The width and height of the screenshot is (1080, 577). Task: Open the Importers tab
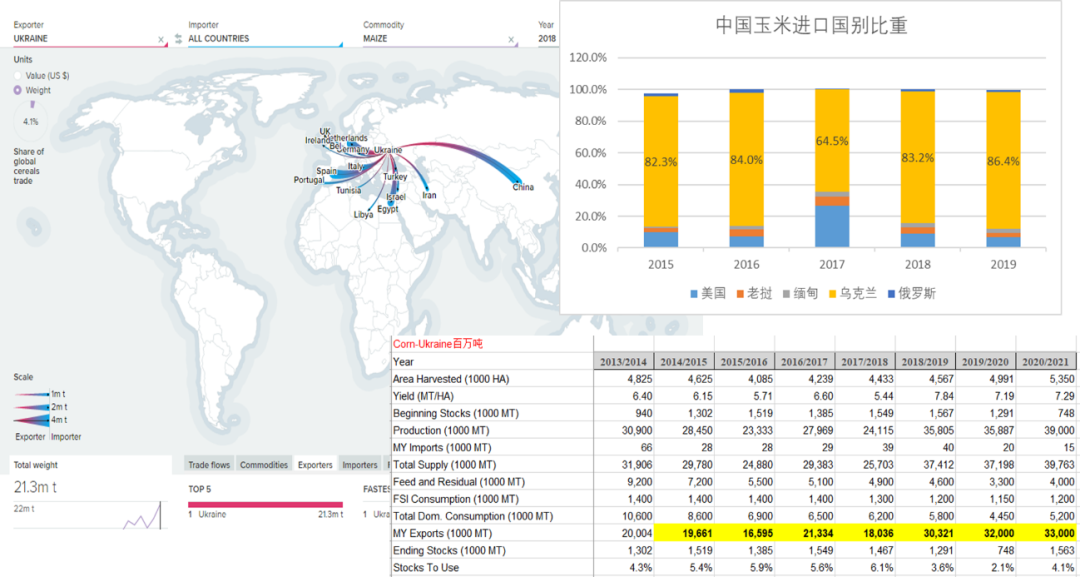(360, 465)
